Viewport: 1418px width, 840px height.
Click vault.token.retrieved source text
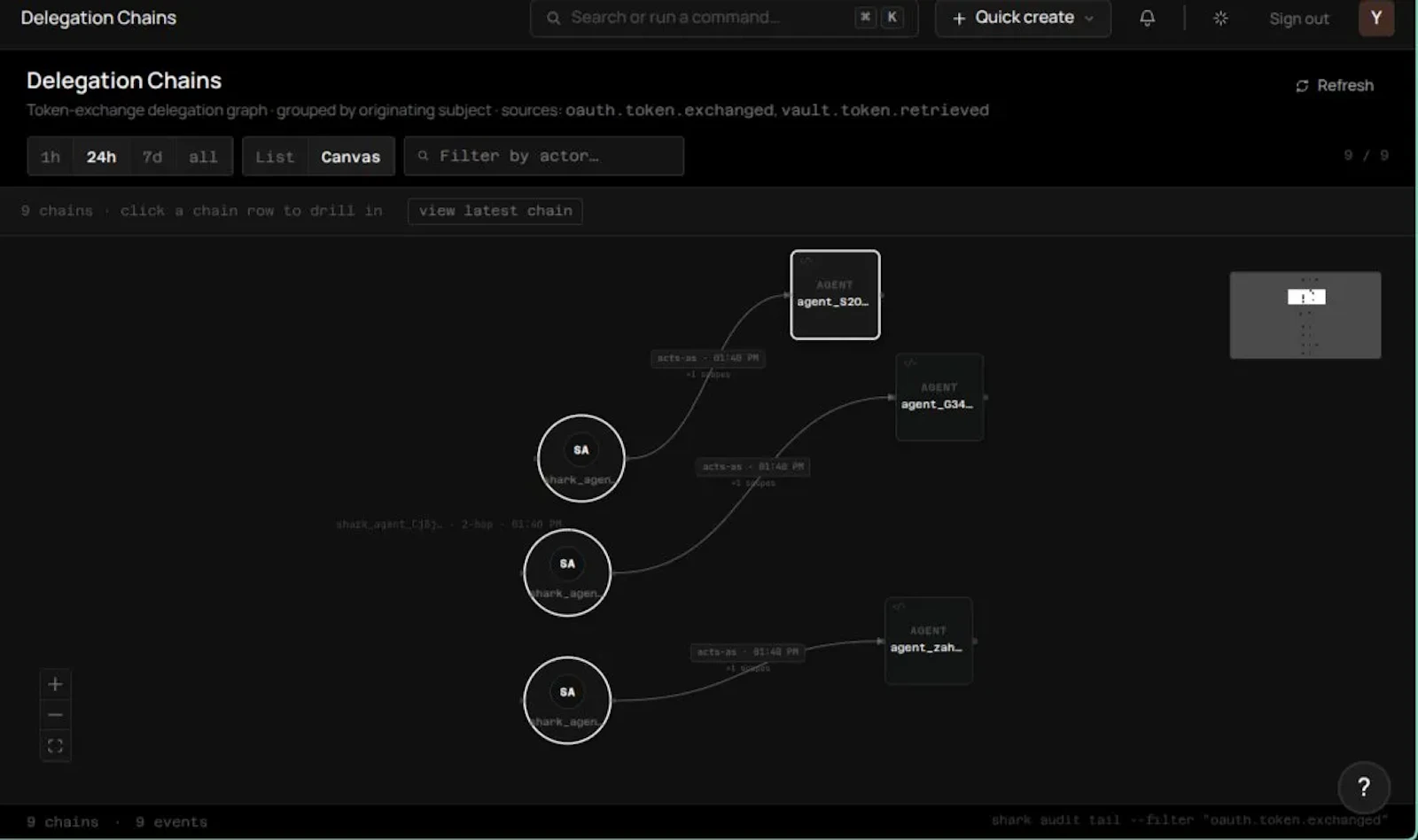885,110
